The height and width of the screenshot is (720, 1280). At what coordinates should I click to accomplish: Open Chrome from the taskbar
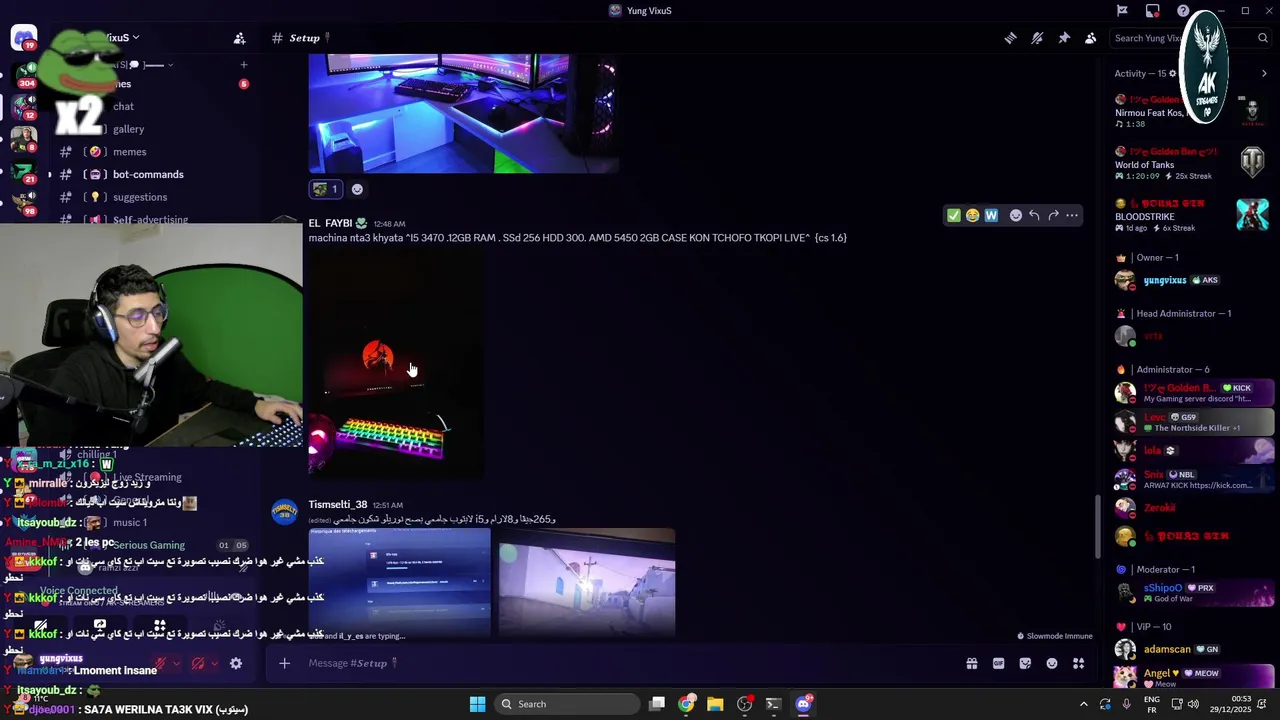tap(686, 704)
